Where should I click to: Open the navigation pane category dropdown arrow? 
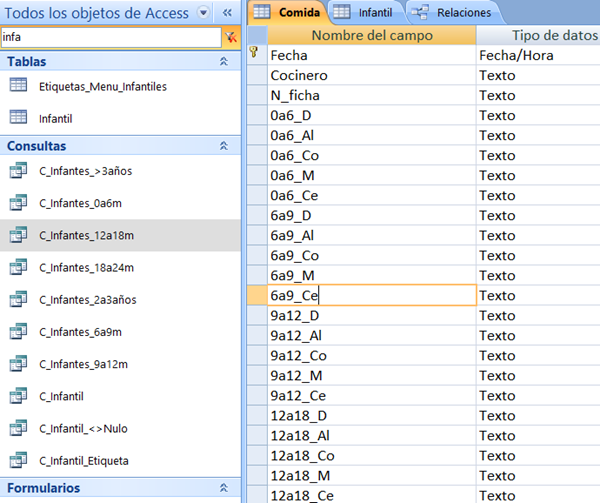(204, 12)
